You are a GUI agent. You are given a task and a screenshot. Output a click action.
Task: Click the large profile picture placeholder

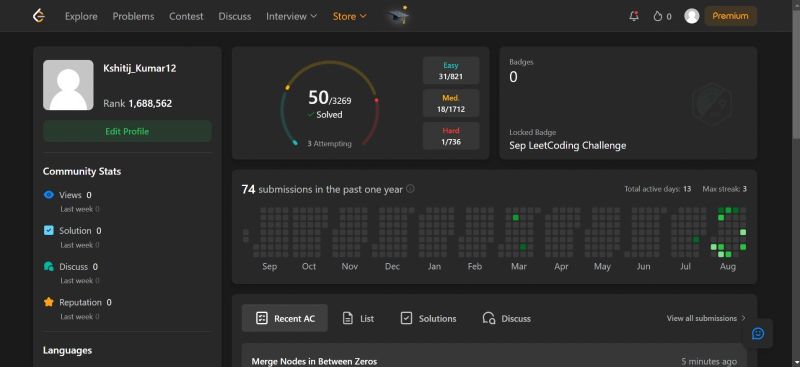pos(68,85)
